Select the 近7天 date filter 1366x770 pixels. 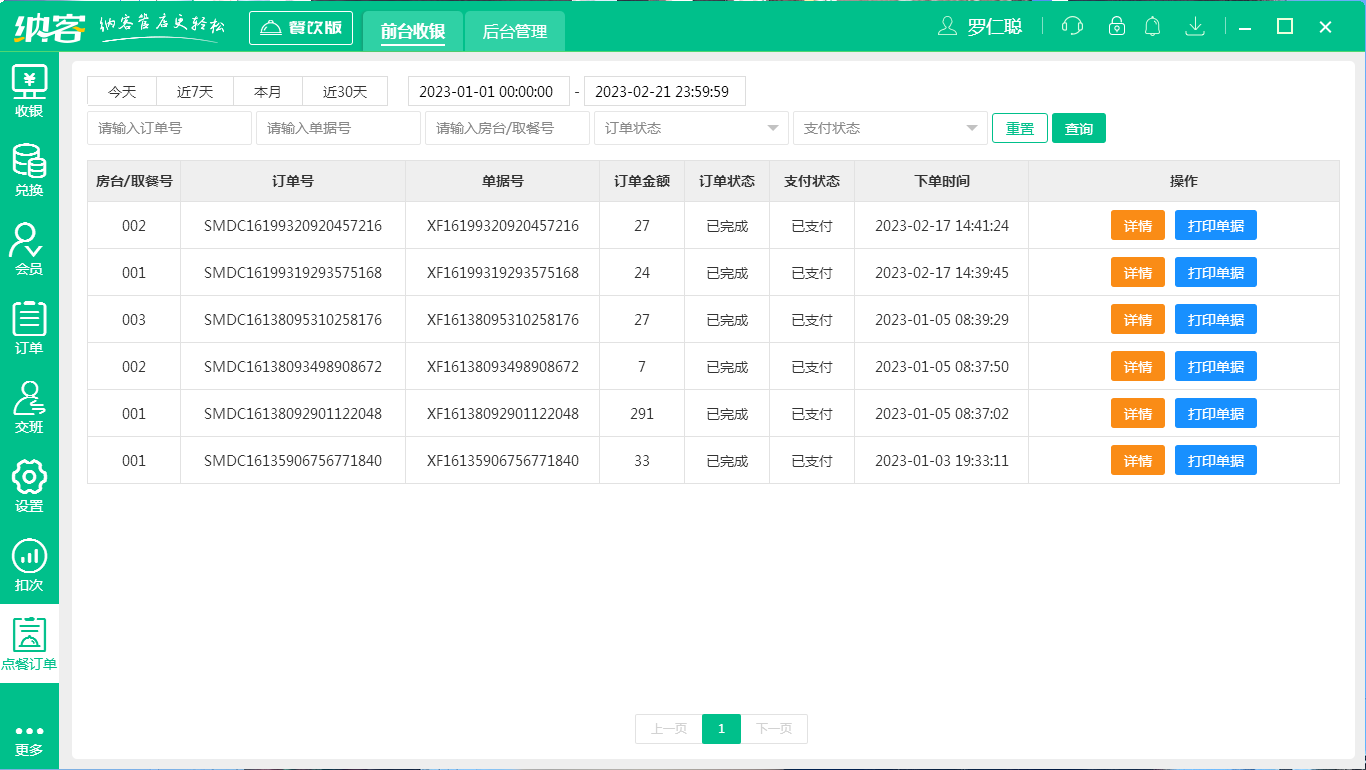coord(195,91)
